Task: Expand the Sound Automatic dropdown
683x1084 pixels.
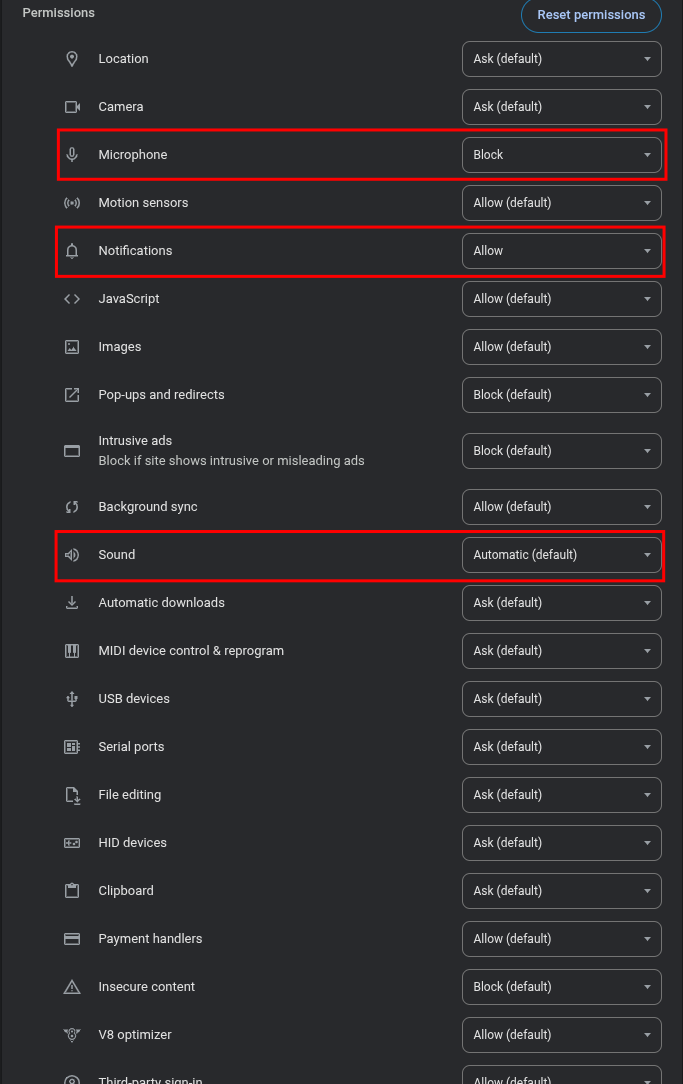Action: pos(561,554)
